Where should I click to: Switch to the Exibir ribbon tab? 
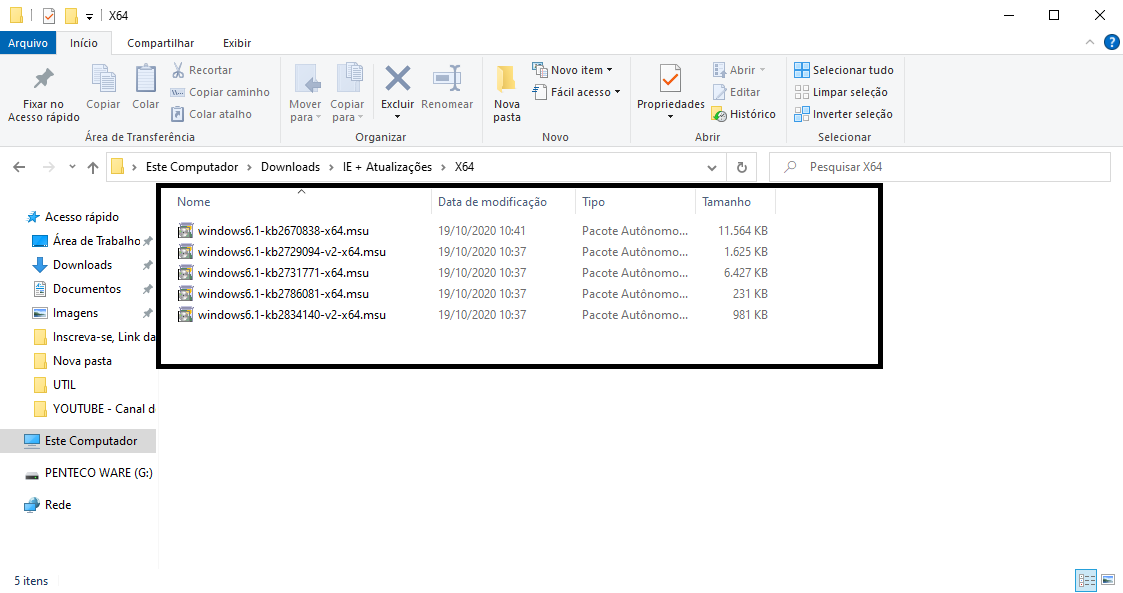(x=237, y=43)
